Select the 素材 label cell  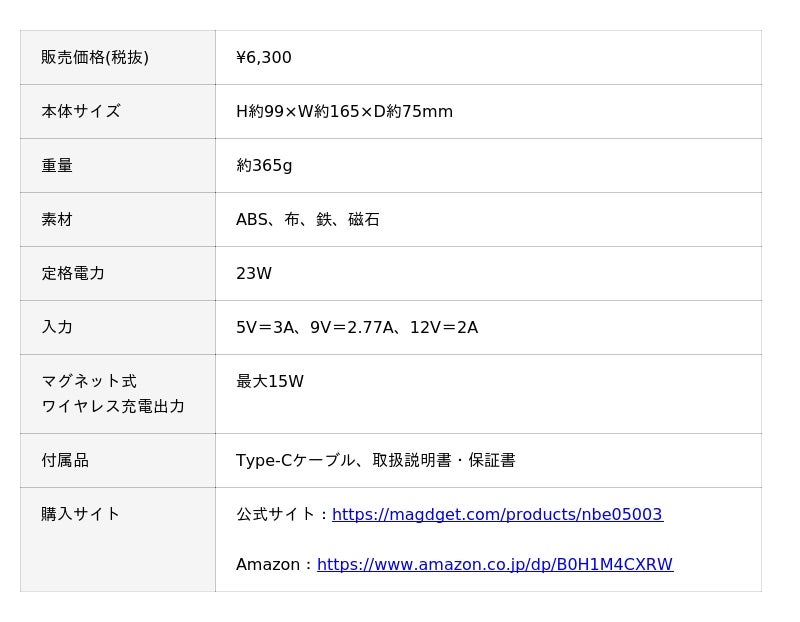click(118, 220)
